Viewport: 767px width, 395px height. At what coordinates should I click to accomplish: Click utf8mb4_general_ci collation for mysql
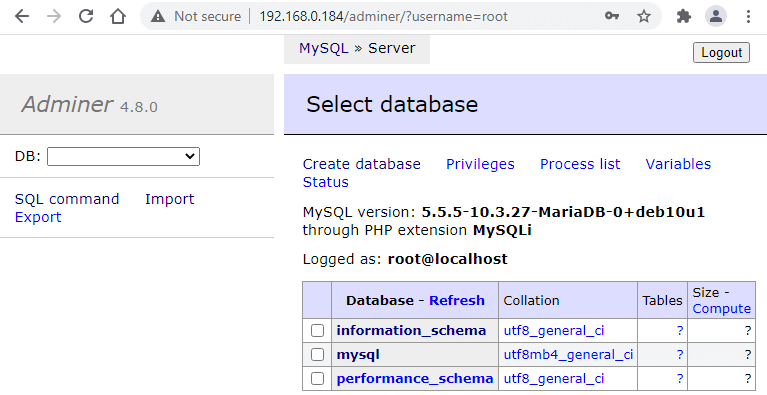(x=568, y=354)
